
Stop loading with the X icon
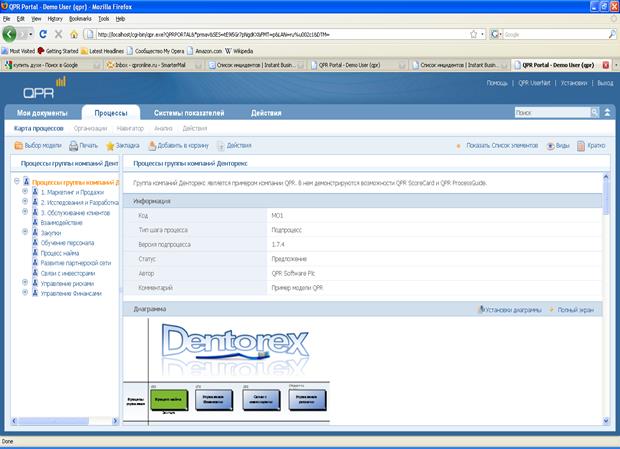[59, 34]
